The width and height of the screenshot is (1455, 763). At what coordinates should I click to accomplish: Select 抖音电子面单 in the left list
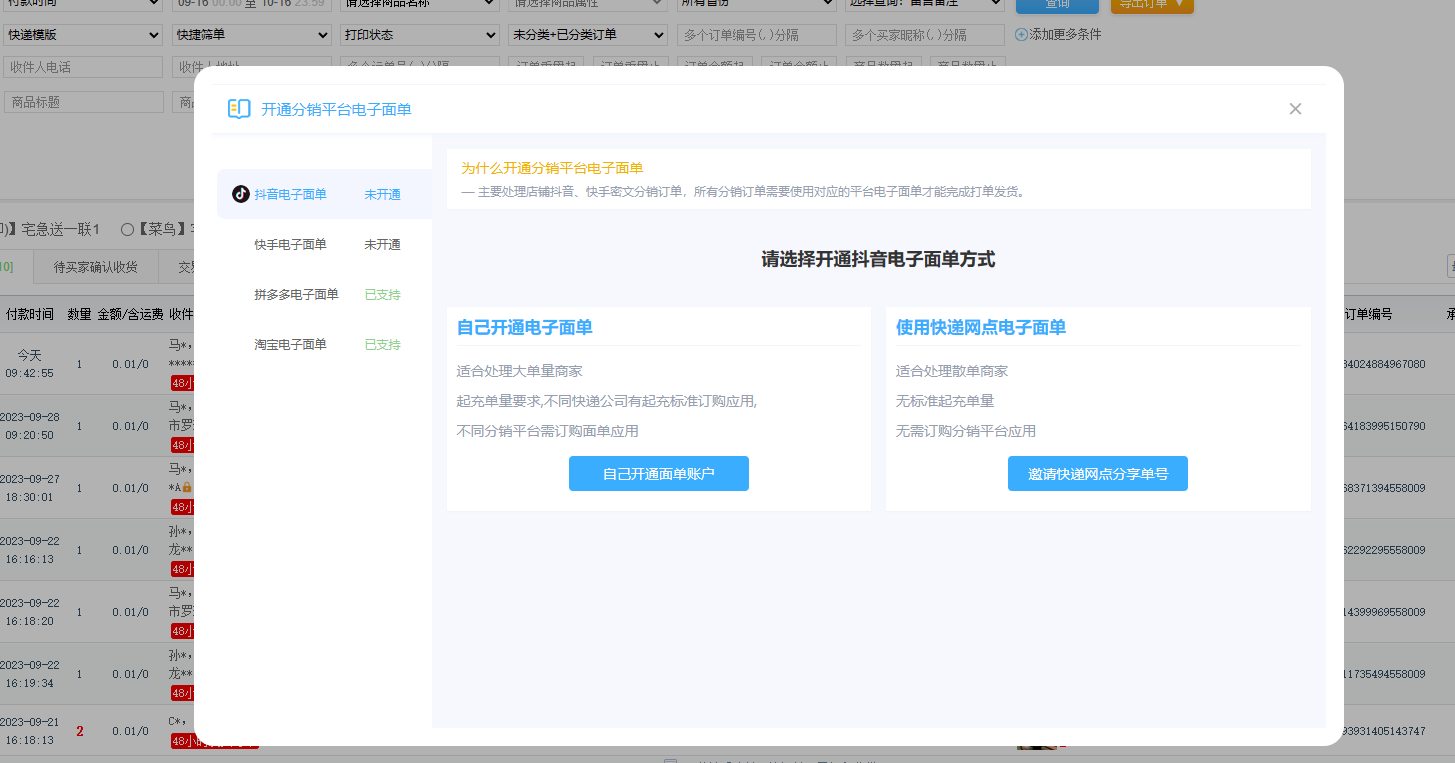pyautogui.click(x=324, y=194)
